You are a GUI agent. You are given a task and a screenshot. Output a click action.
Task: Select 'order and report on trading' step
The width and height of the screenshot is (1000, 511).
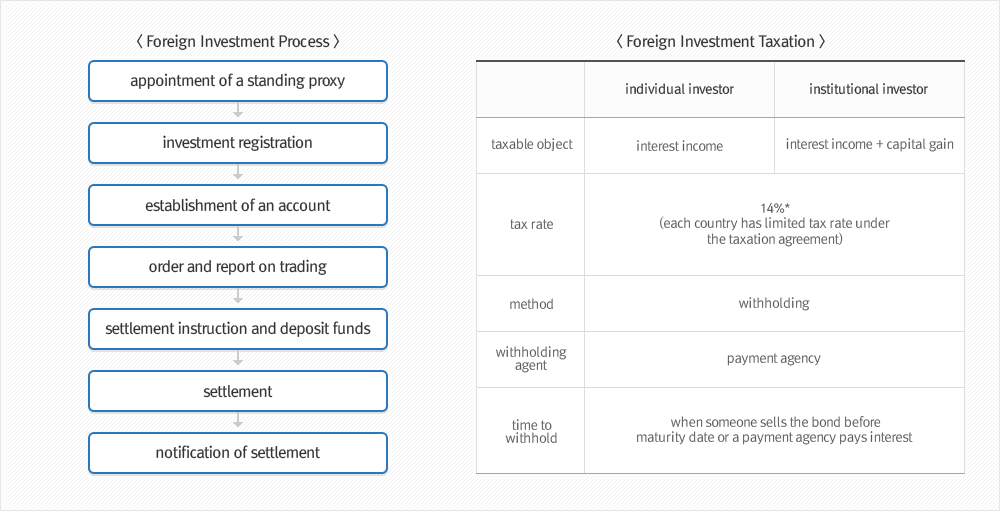click(238, 267)
